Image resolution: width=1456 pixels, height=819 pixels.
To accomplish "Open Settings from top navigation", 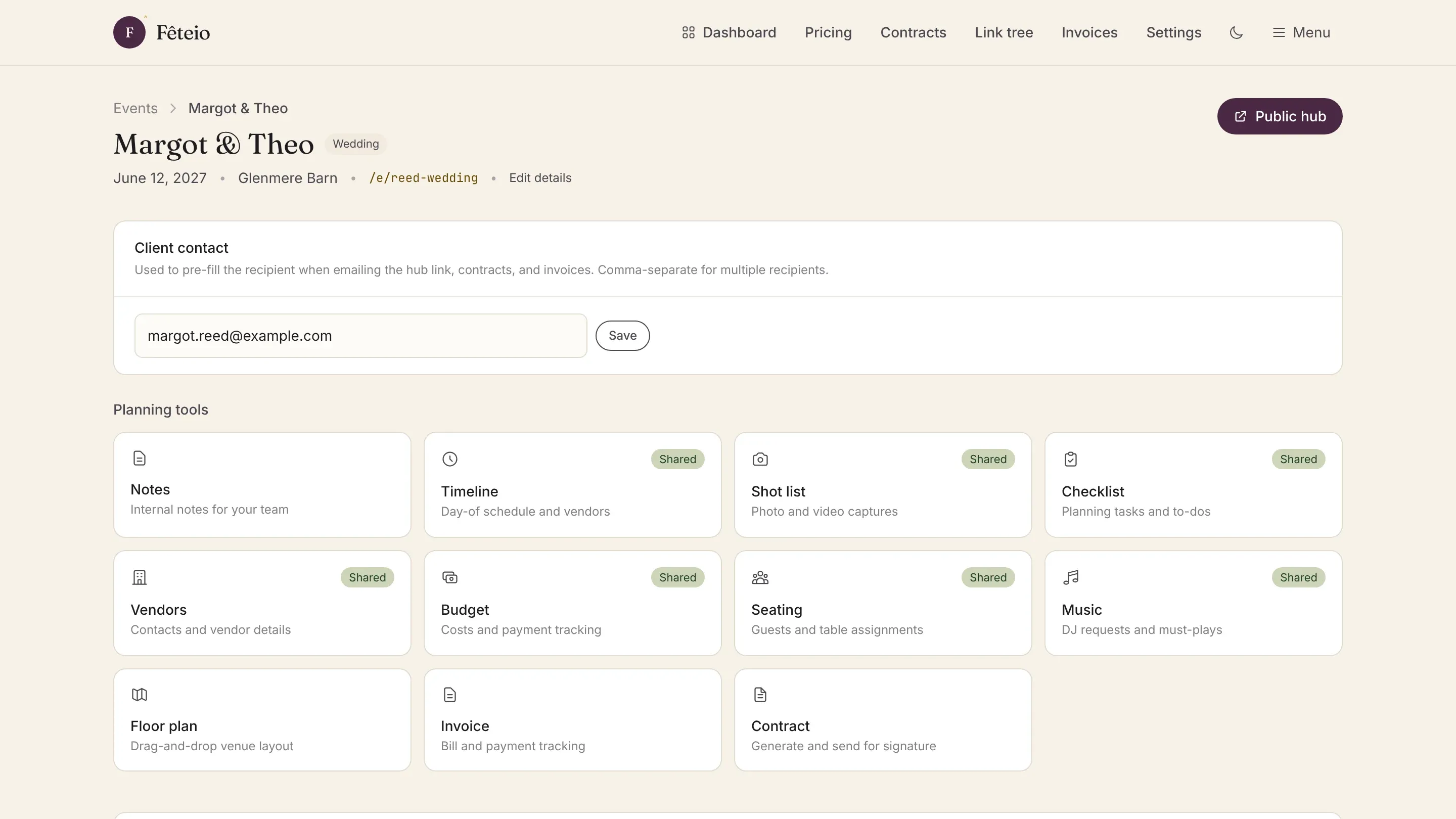I will click(1173, 32).
